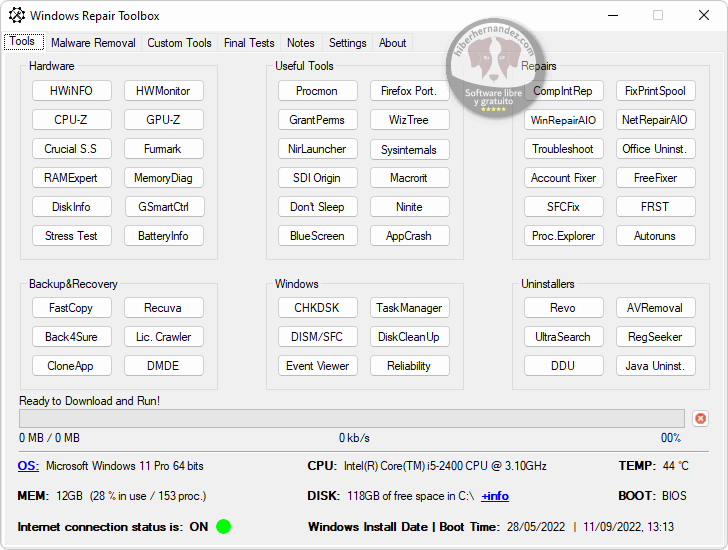Open GSmartCtrl

tap(163, 207)
